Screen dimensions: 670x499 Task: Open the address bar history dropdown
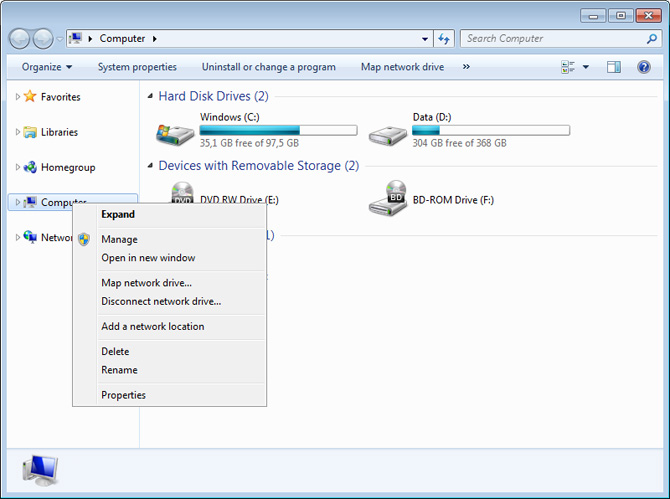[x=425, y=39]
